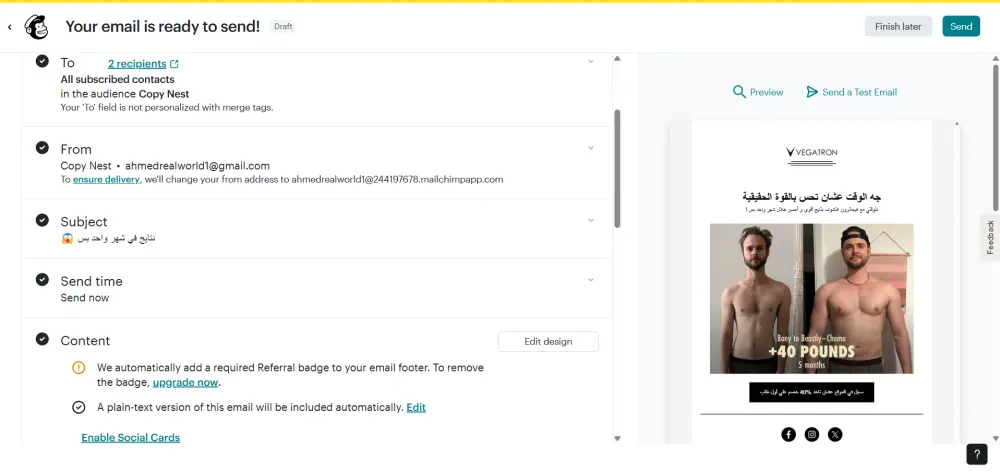Click the Send now text
This screenshot has width=1000, height=473.
pyautogui.click(x=85, y=298)
